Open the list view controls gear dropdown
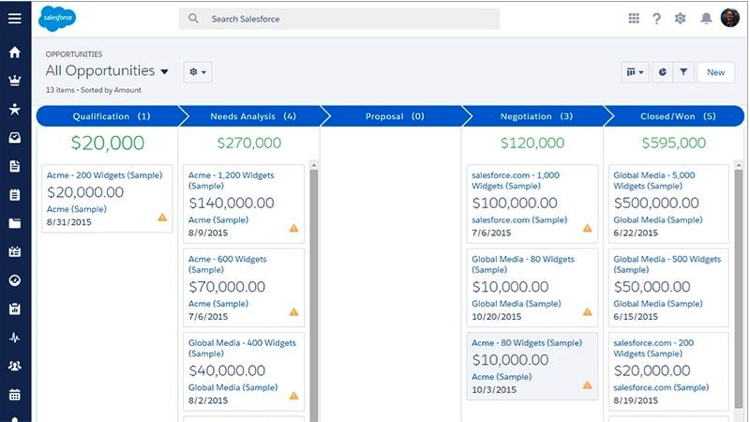The image size is (750, 422). 197,72
